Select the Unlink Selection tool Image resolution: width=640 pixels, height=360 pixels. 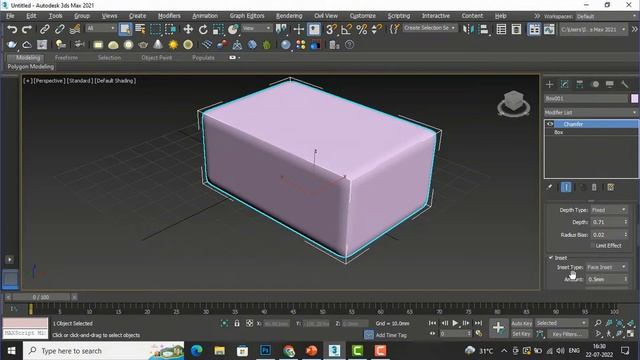coord(60,29)
